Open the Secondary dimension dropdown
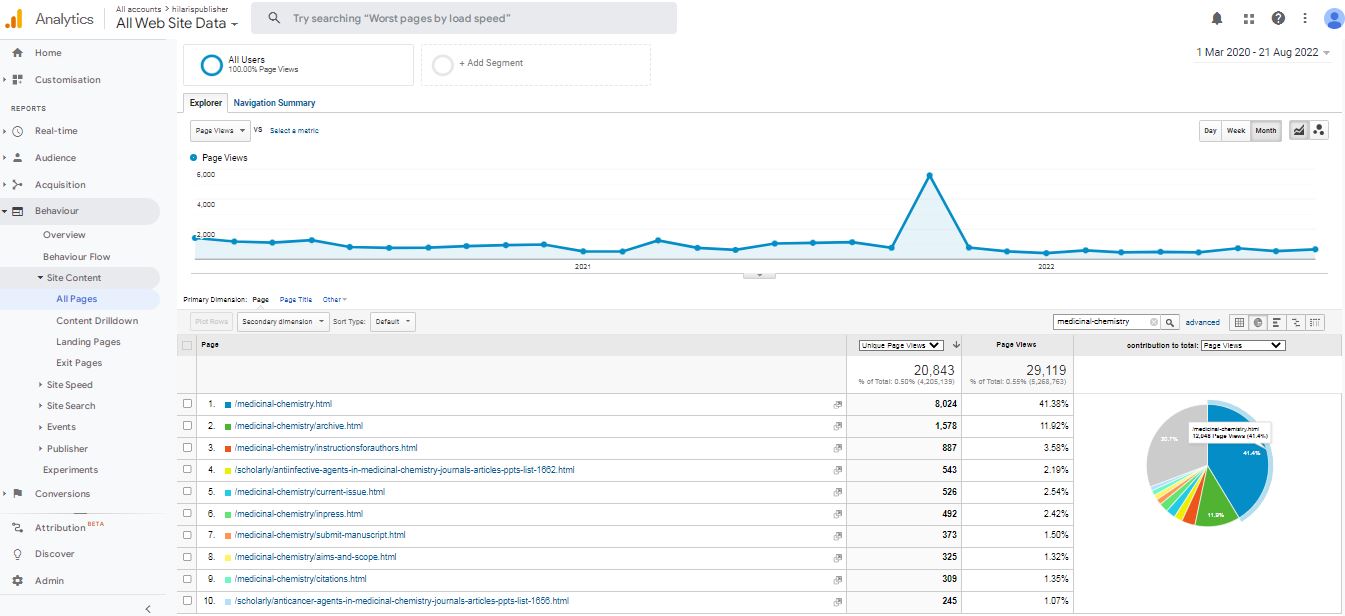 [x=284, y=322]
